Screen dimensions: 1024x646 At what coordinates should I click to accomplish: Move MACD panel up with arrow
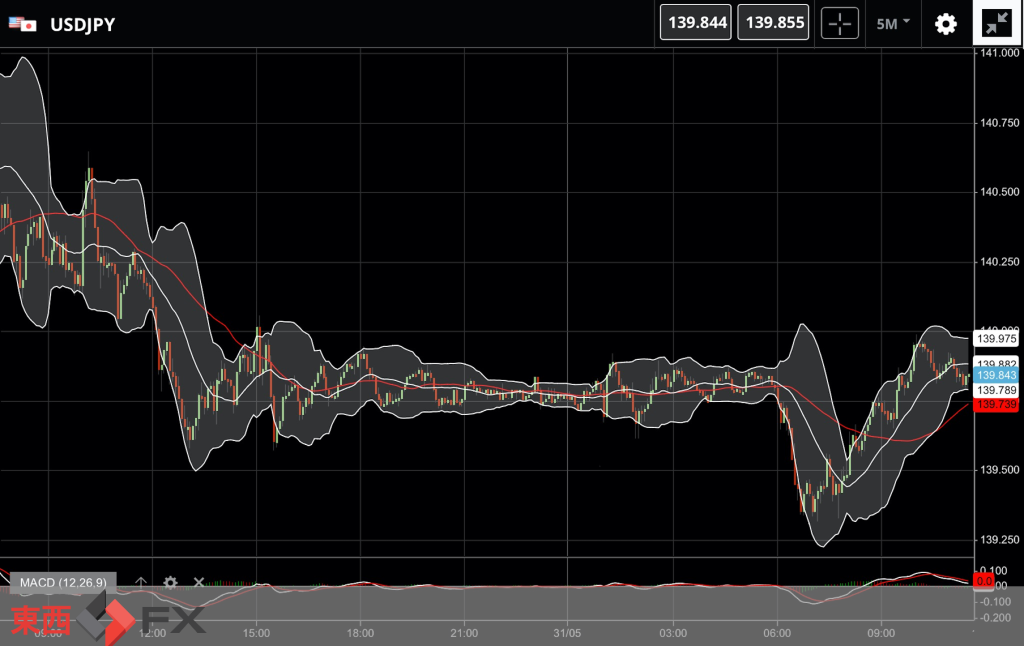click(x=140, y=582)
